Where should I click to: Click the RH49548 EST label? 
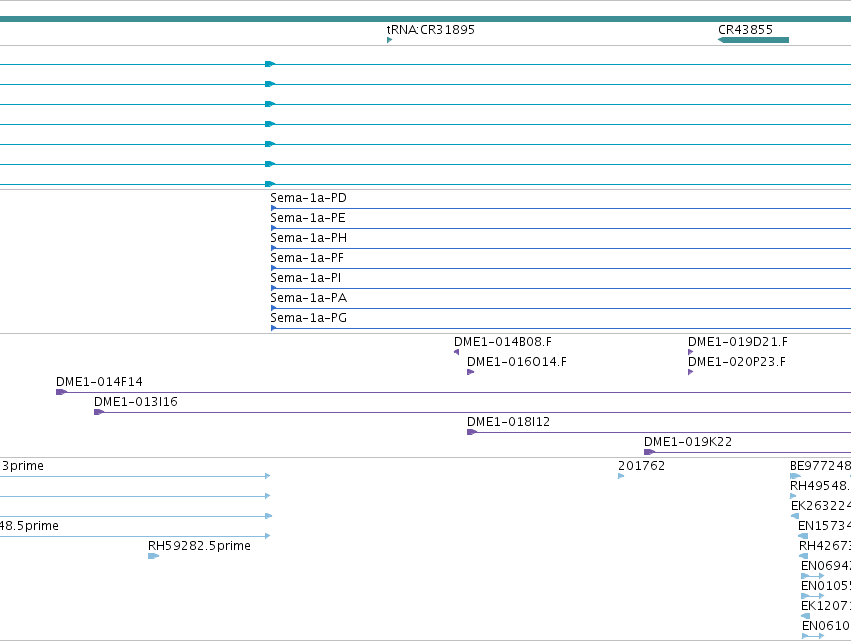[x=820, y=486]
